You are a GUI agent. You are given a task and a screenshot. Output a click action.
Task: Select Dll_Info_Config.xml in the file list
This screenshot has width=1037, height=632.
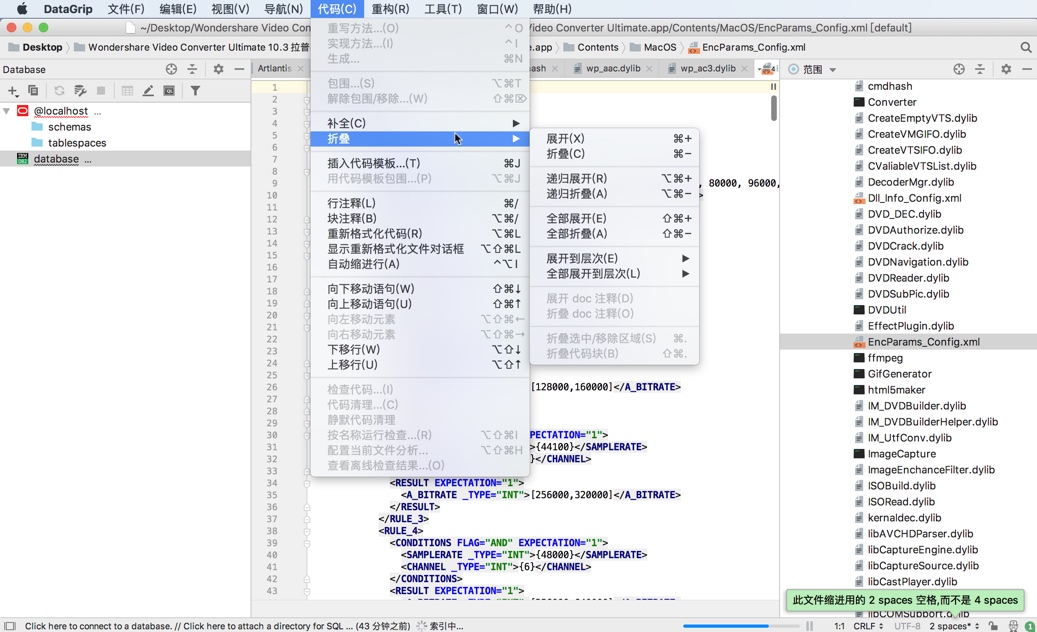click(x=908, y=198)
